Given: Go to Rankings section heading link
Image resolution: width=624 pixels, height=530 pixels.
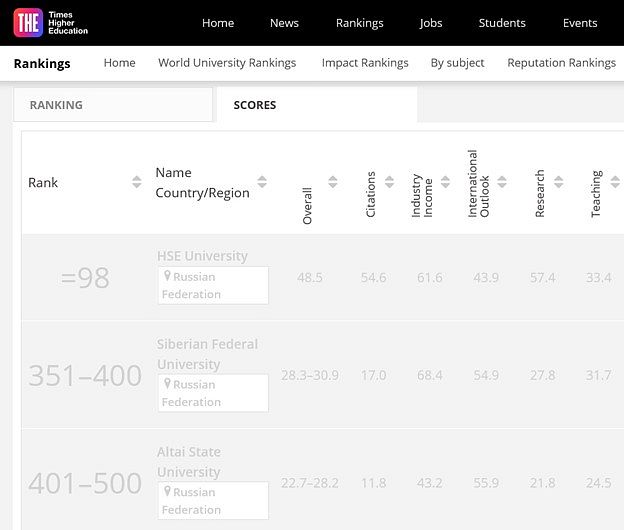Looking at the screenshot, I should tap(42, 64).
